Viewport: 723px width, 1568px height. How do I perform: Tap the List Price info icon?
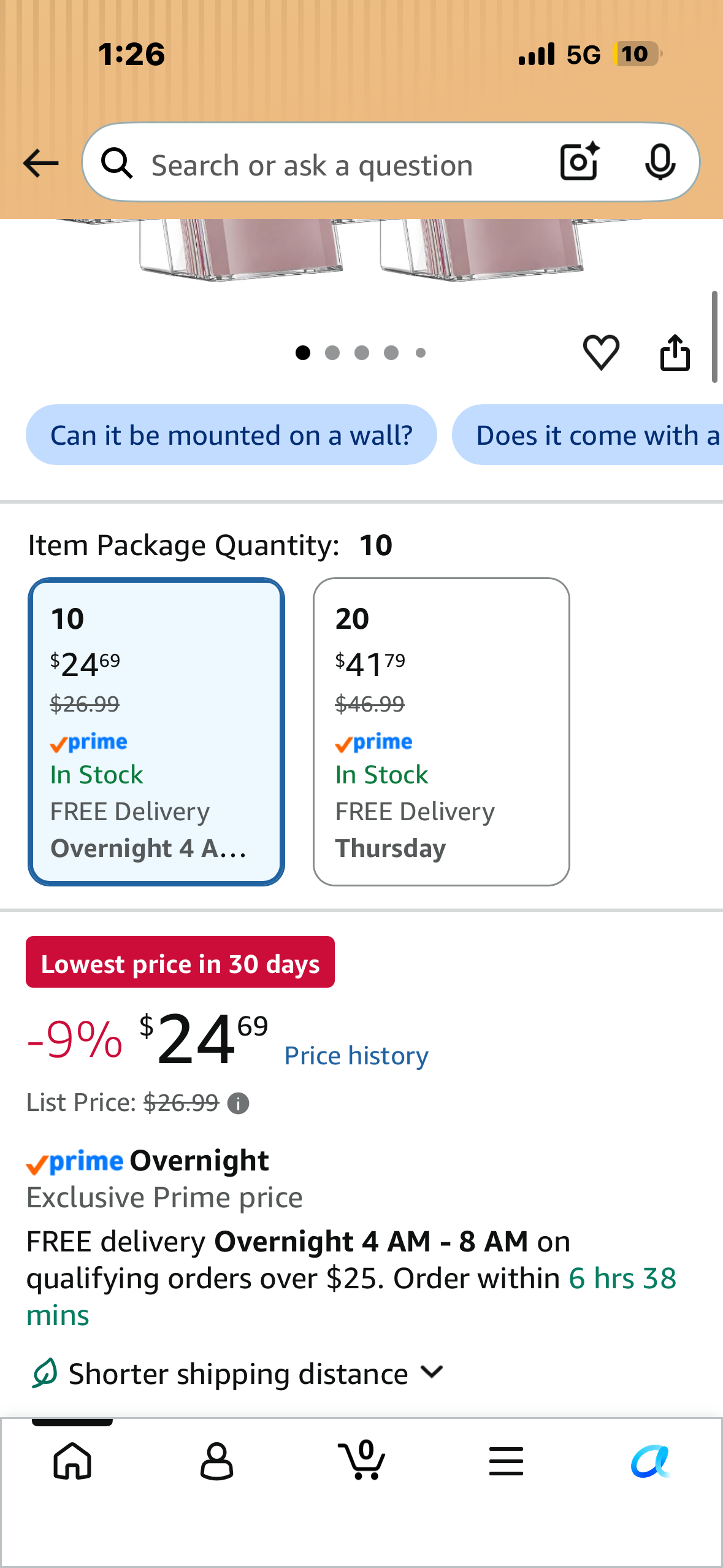pos(238,1104)
